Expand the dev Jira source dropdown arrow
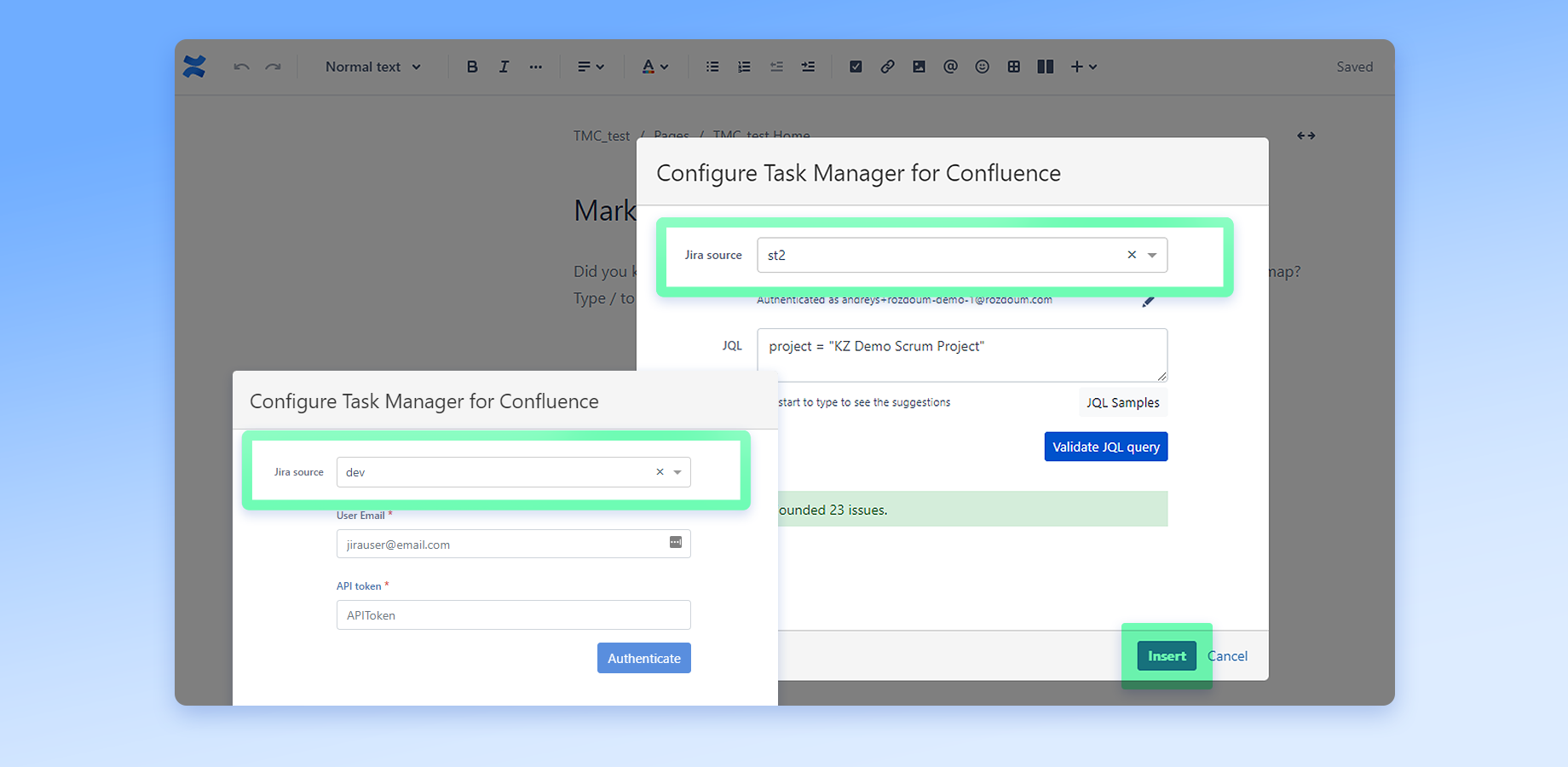The image size is (1568, 767). pyautogui.click(x=677, y=472)
